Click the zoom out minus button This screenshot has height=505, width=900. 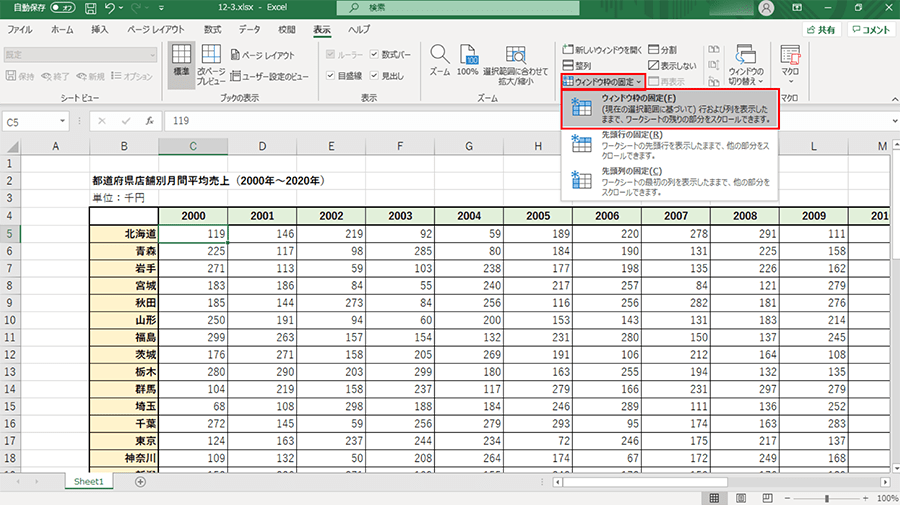(788, 499)
